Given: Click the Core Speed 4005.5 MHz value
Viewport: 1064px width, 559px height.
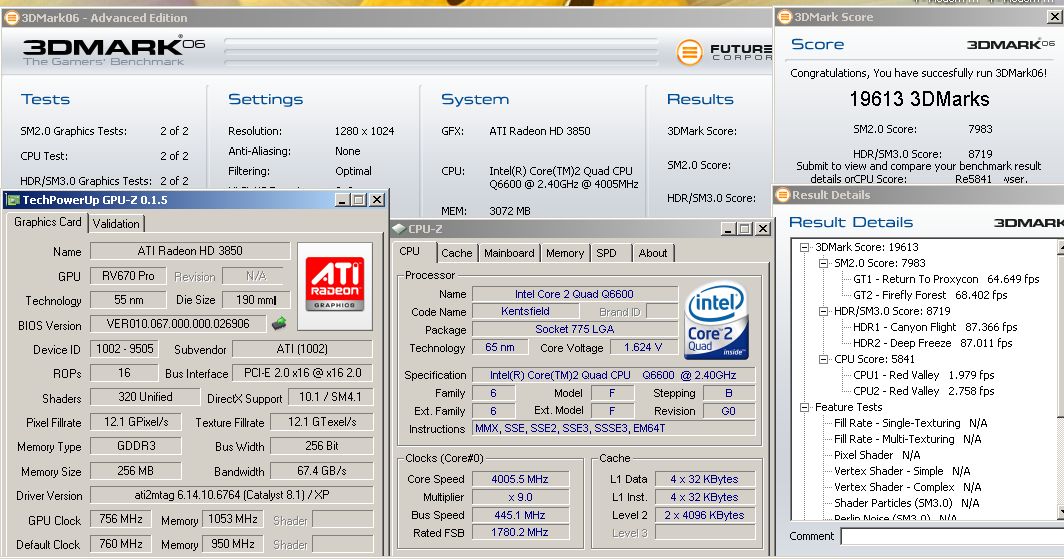Looking at the screenshot, I should pyautogui.click(x=520, y=479).
